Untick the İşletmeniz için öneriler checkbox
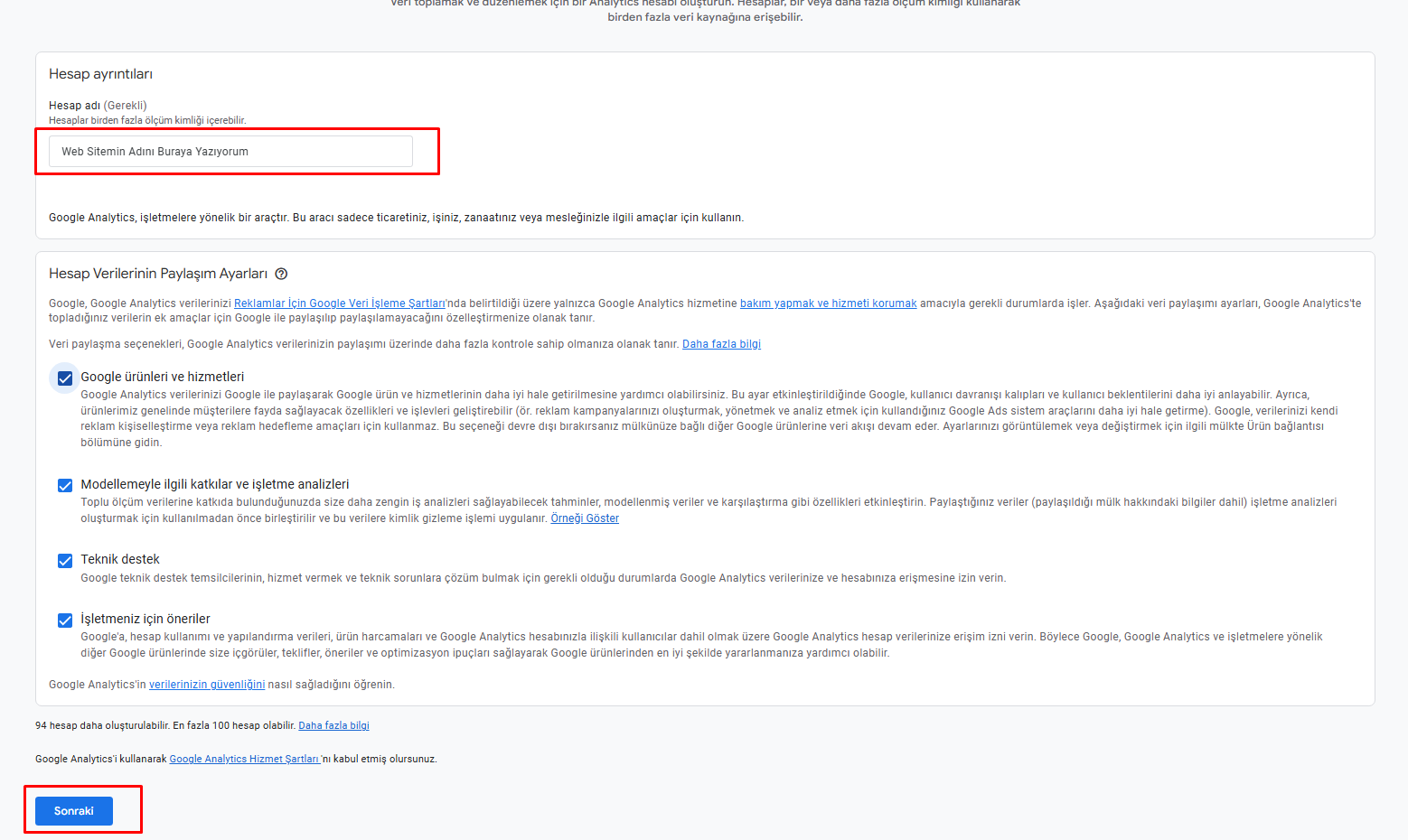1408x840 pixels. click(x=65, y=620)
